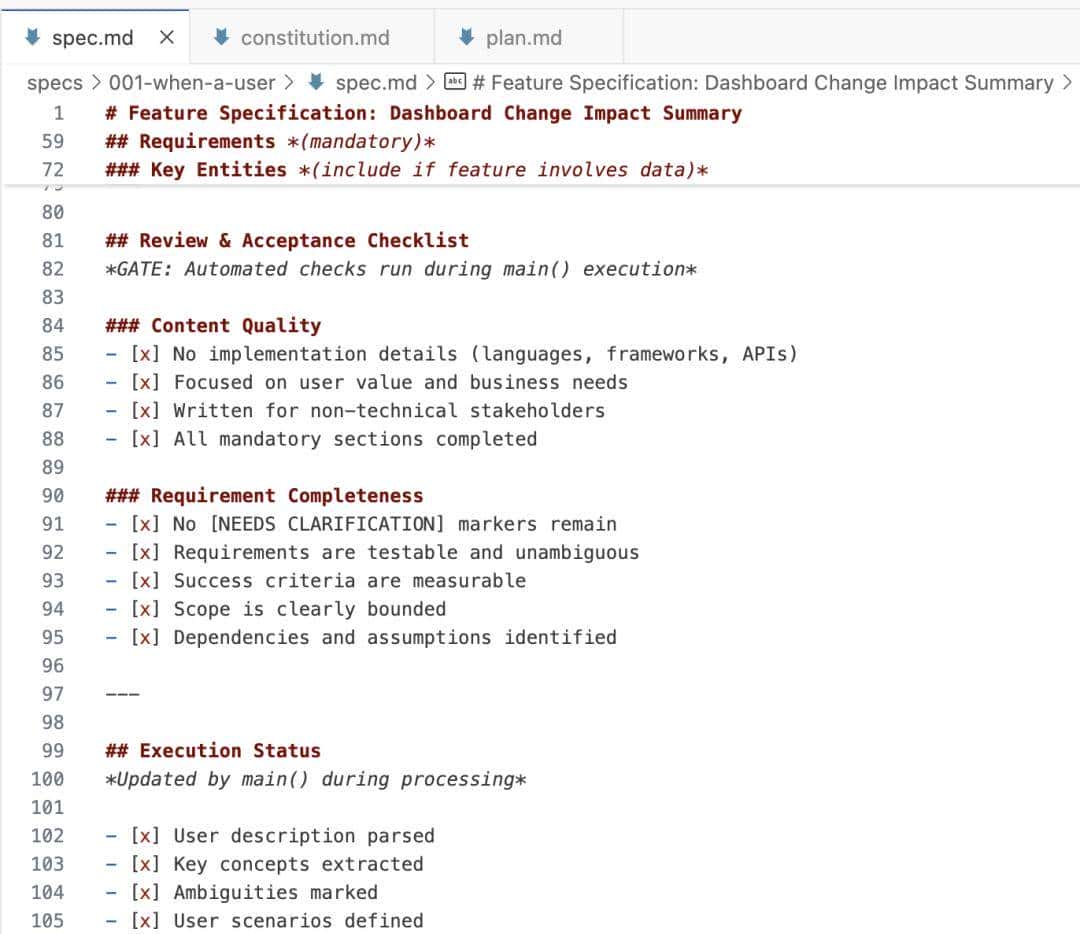The width and height of the screenshot is (1080, 934).
Task: Close the spec.md tab
Action: 167,38
